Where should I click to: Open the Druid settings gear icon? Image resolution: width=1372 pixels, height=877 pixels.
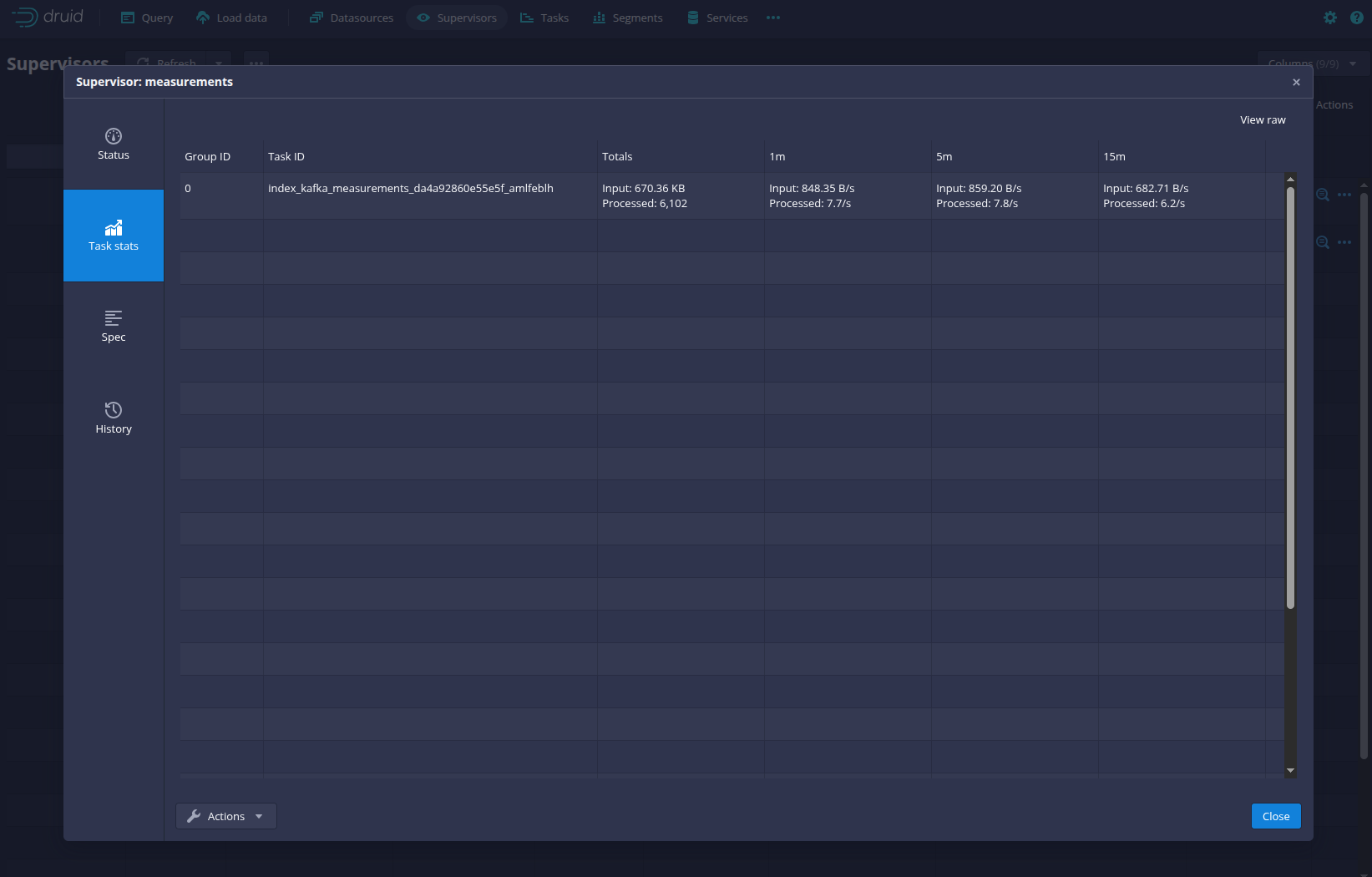[1330, 18]
